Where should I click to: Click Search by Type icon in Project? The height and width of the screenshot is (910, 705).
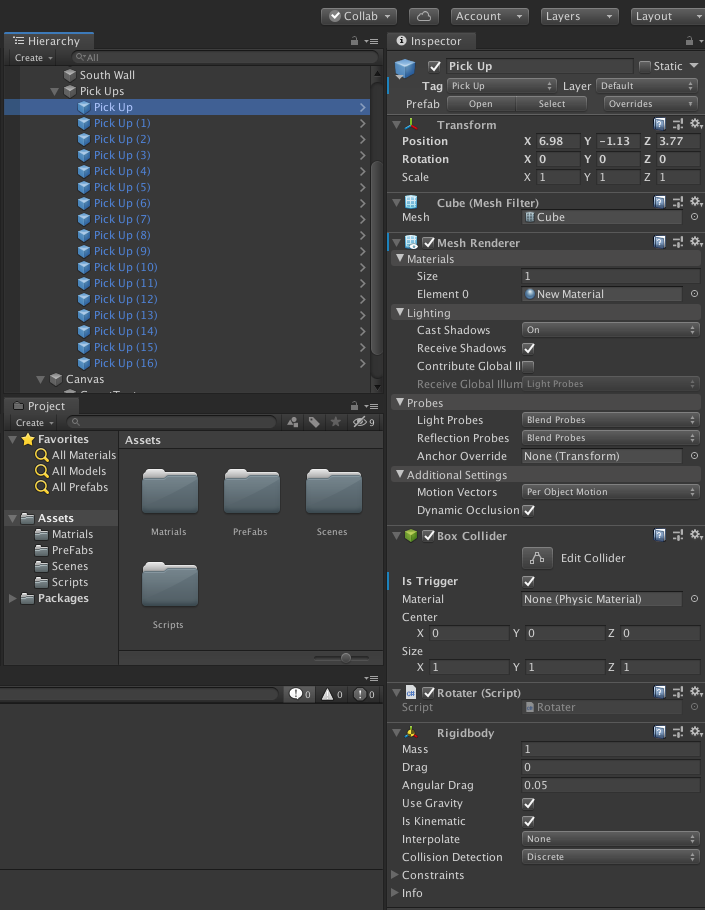tap(293, 422)
